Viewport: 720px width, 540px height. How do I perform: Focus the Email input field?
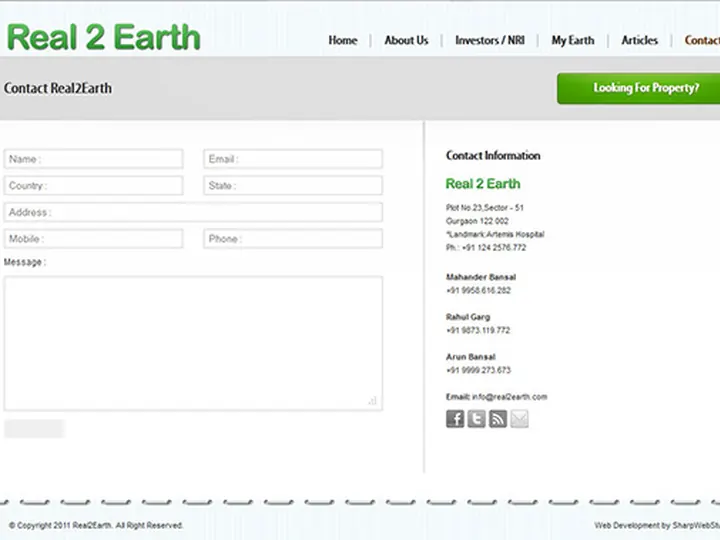[x=293, y=159]
